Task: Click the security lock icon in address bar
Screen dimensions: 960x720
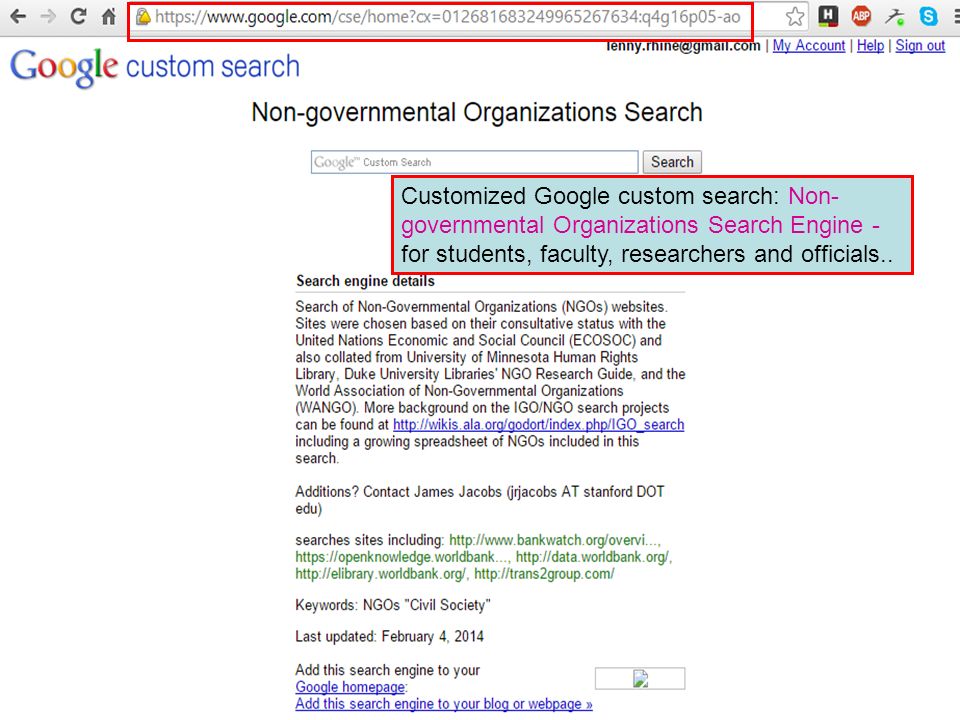Action: [x=143, y=17]
